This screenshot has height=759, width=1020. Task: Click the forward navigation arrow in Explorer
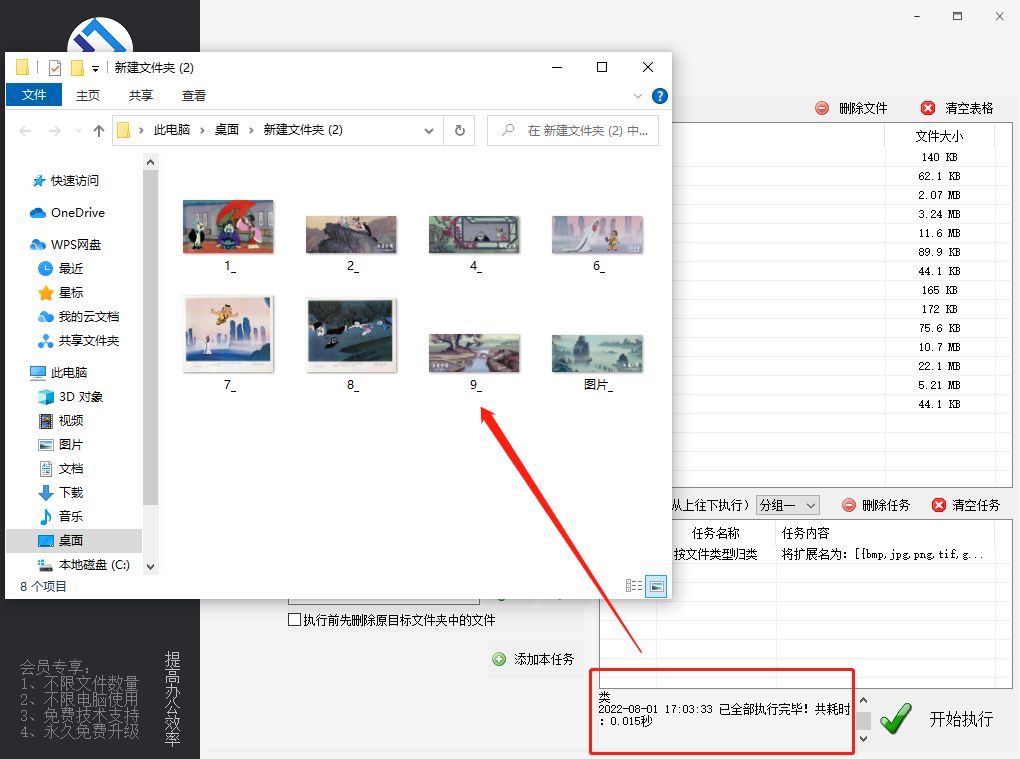coord(55,131)
